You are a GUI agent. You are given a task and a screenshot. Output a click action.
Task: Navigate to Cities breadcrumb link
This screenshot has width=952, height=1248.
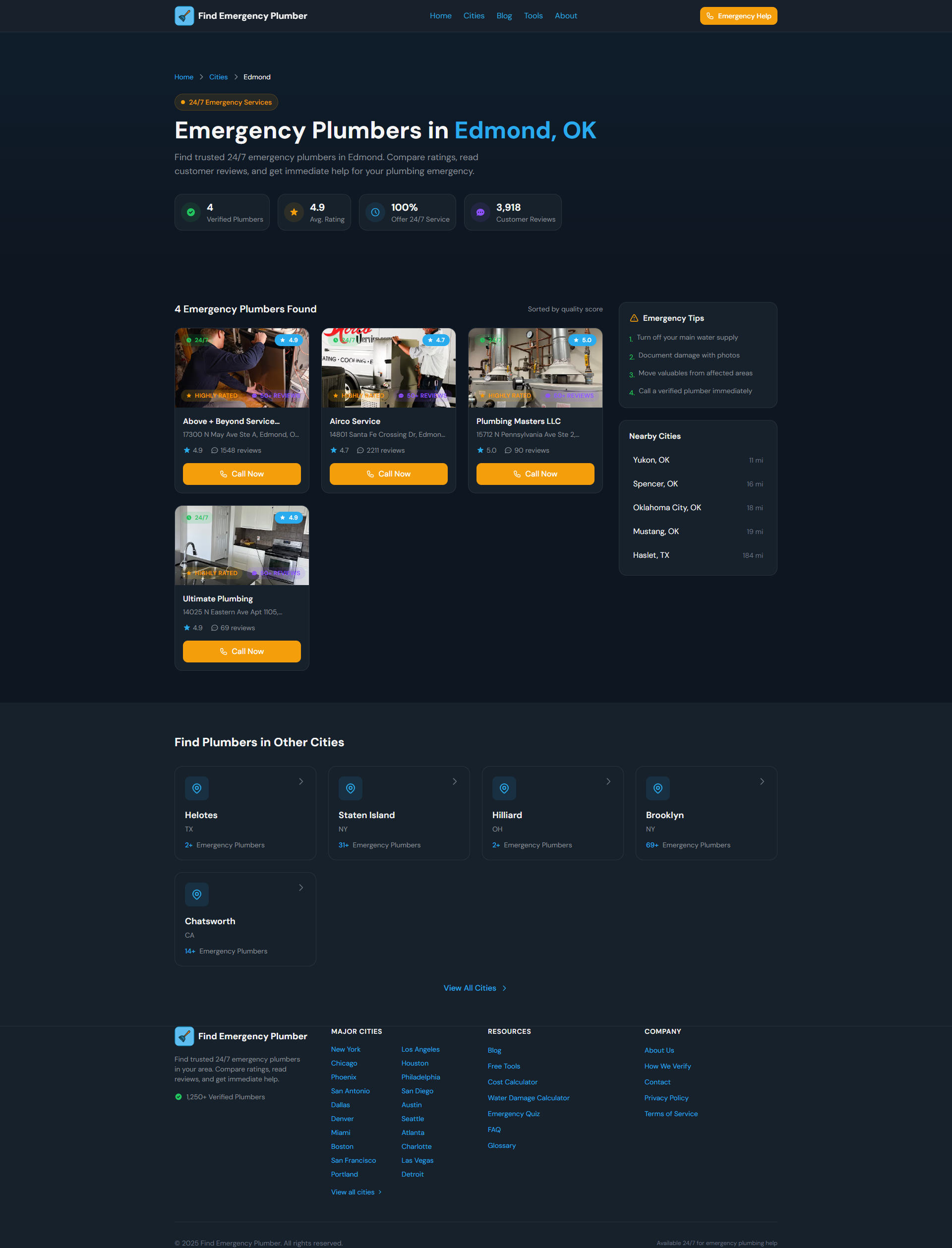point(218,77)
